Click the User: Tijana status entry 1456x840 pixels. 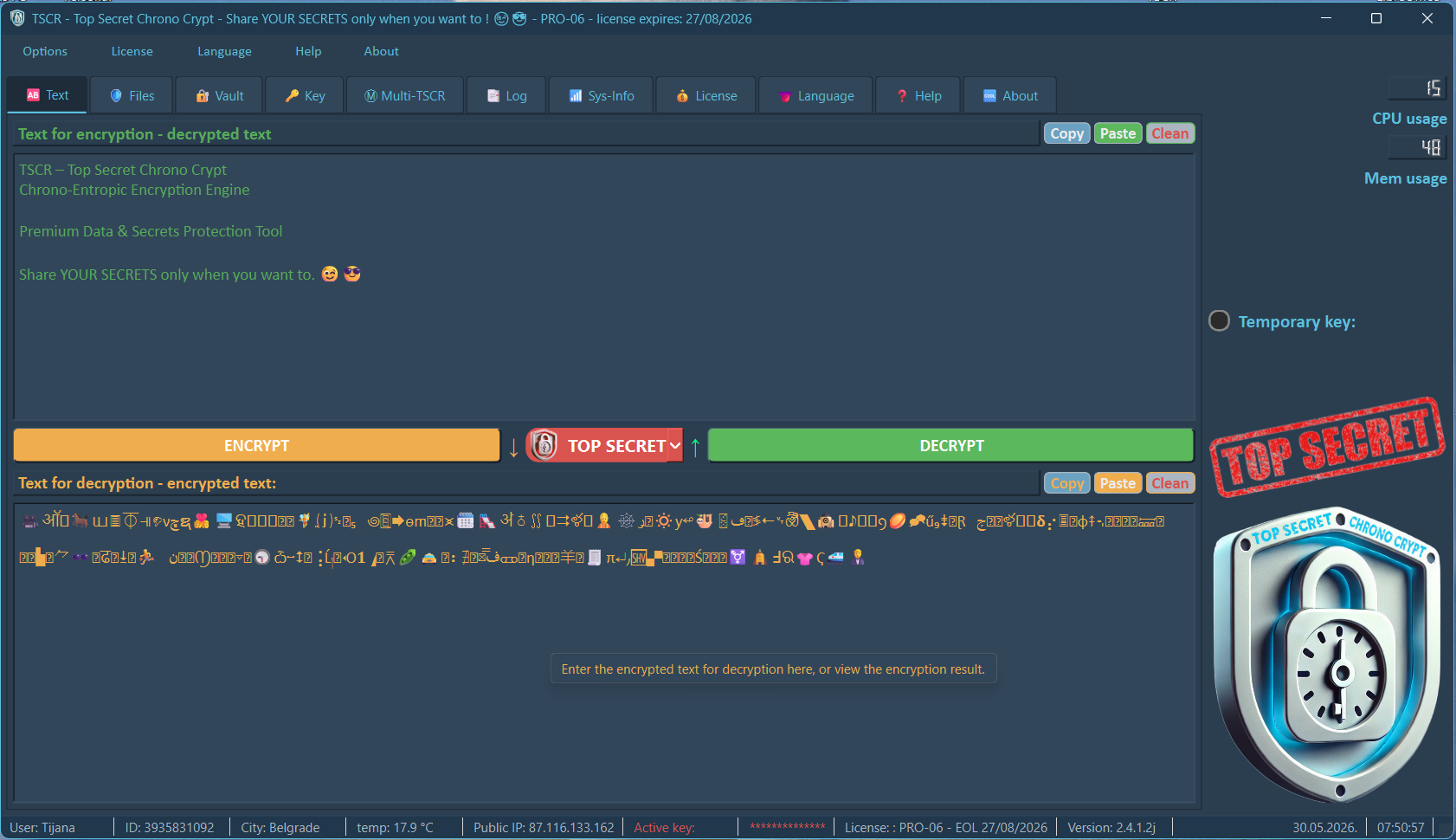42,828
